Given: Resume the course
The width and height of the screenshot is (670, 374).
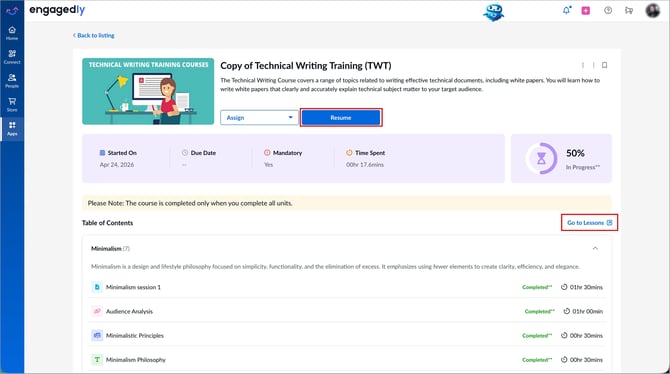Looking at the screenshot, I should tap(341, 118).
